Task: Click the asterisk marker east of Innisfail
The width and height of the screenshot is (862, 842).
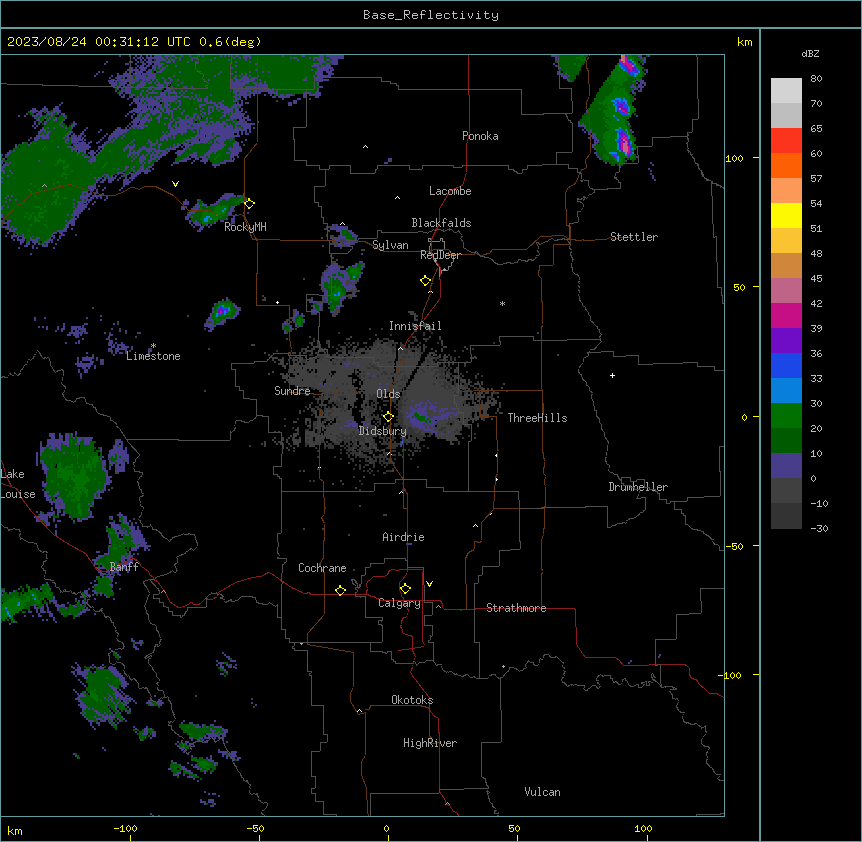Action: coord(502,303)
